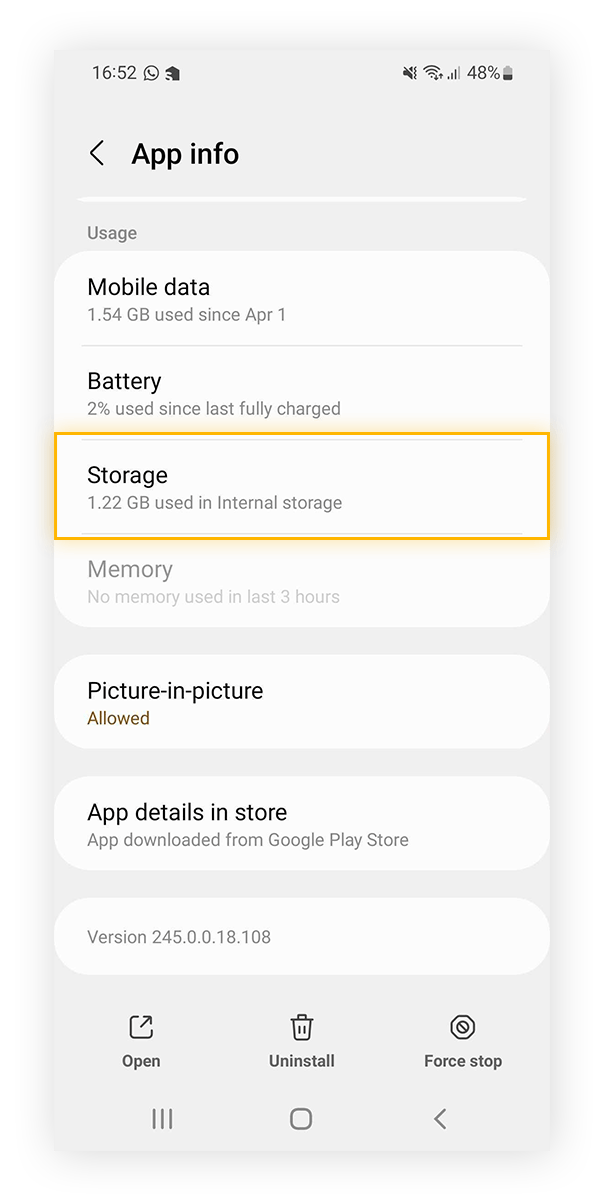Tap the Wi-Fi signal status icon
Screen dimensions: 606x1200
point(432,73)
